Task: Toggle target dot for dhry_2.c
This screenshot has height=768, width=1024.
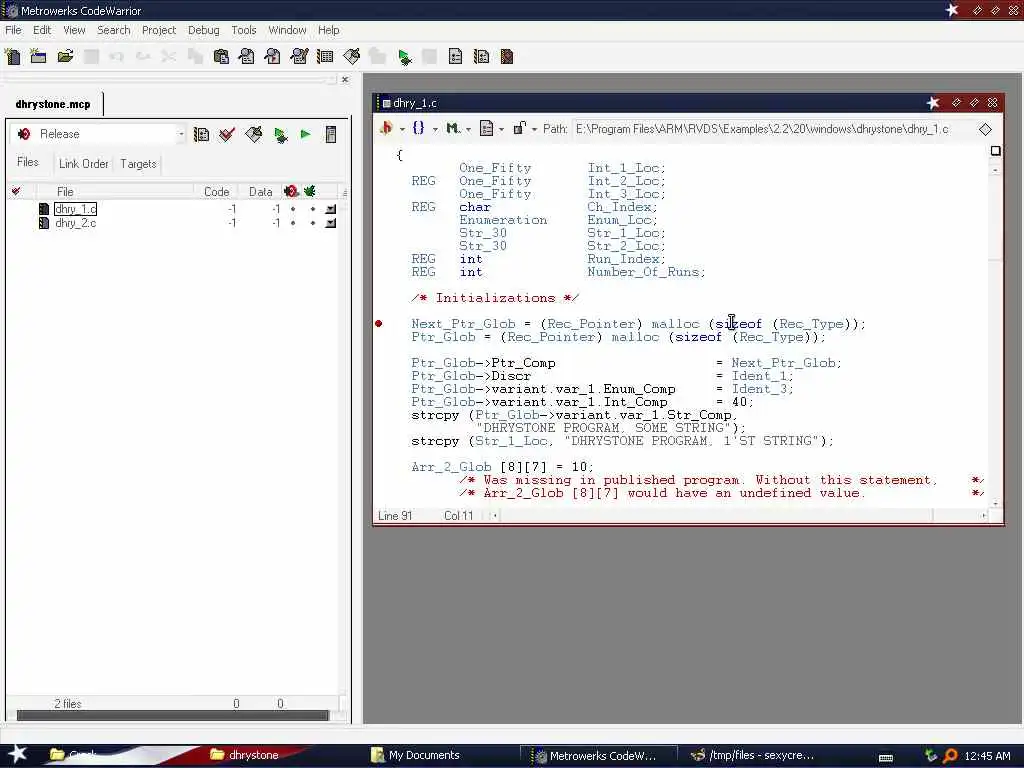Action: [293, 223]
